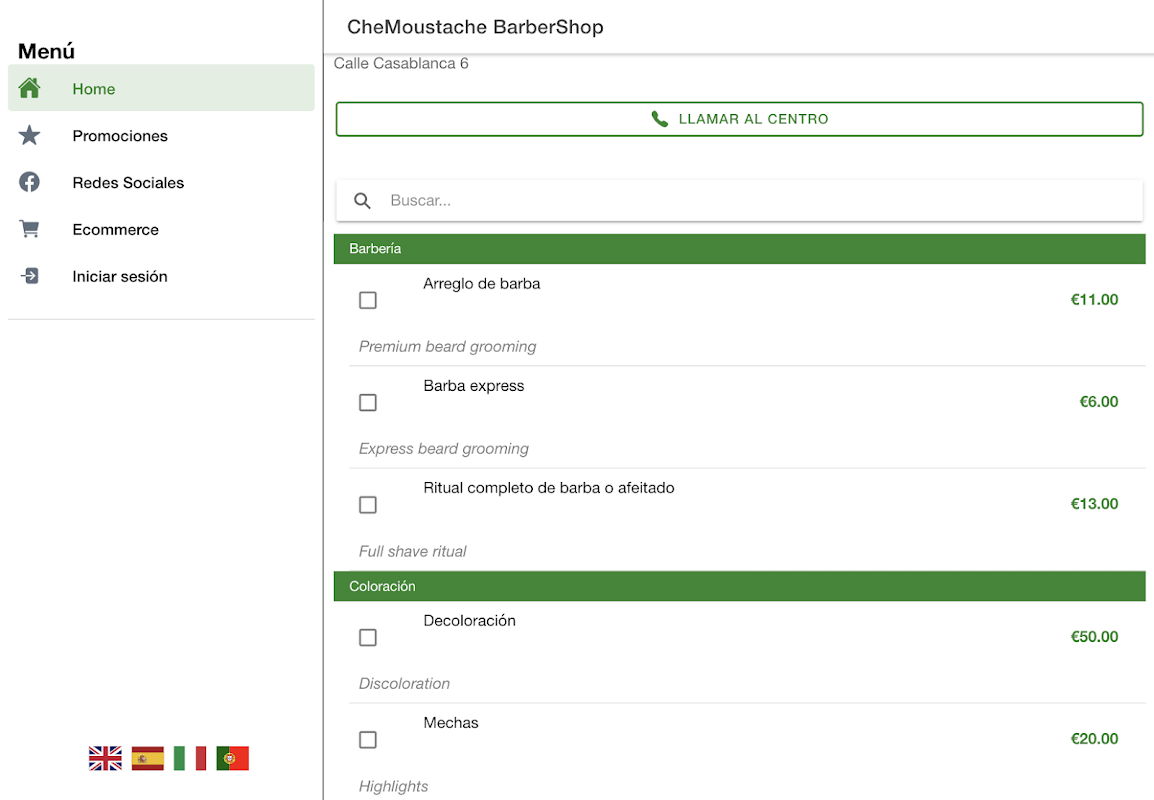
Task: Open the Promociones menu item
Action: [120, 136]
